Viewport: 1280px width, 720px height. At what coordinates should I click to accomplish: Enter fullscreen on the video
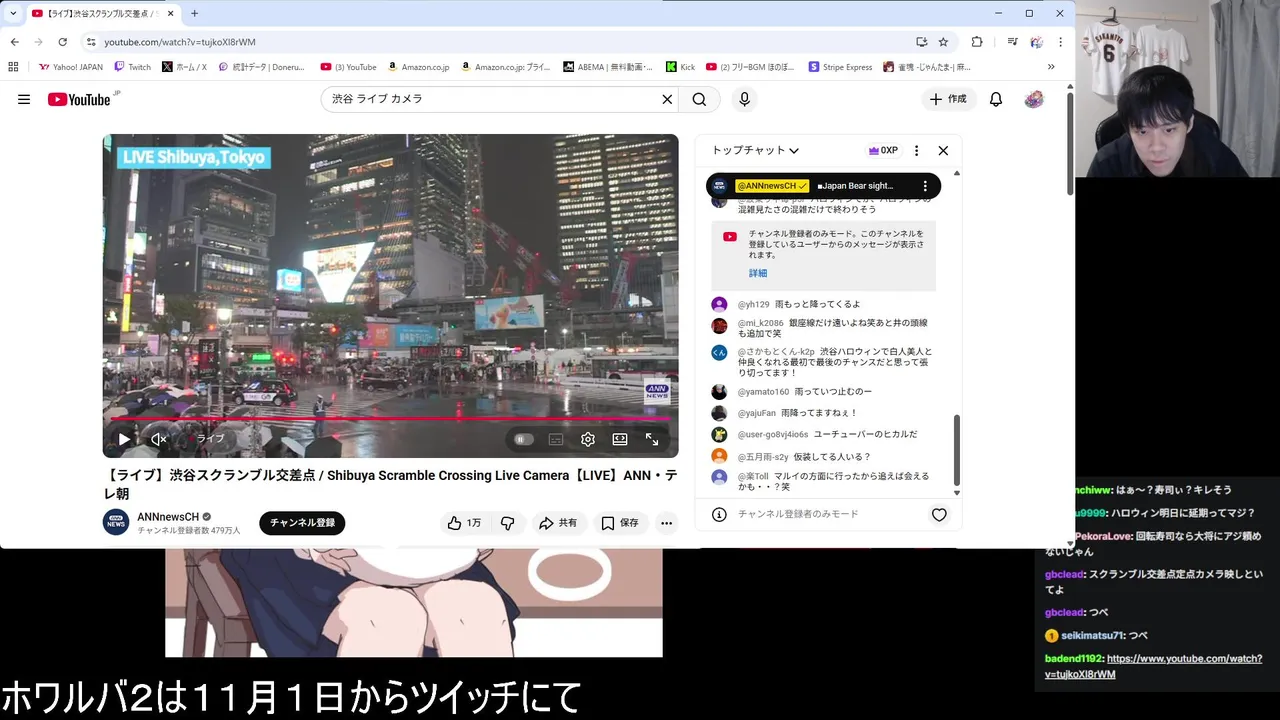652,439
